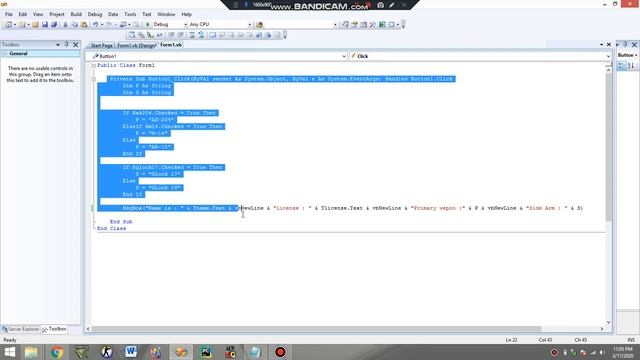Click the Find in Files icon
Screen dimensions: 640x360
tap(259, 24)
